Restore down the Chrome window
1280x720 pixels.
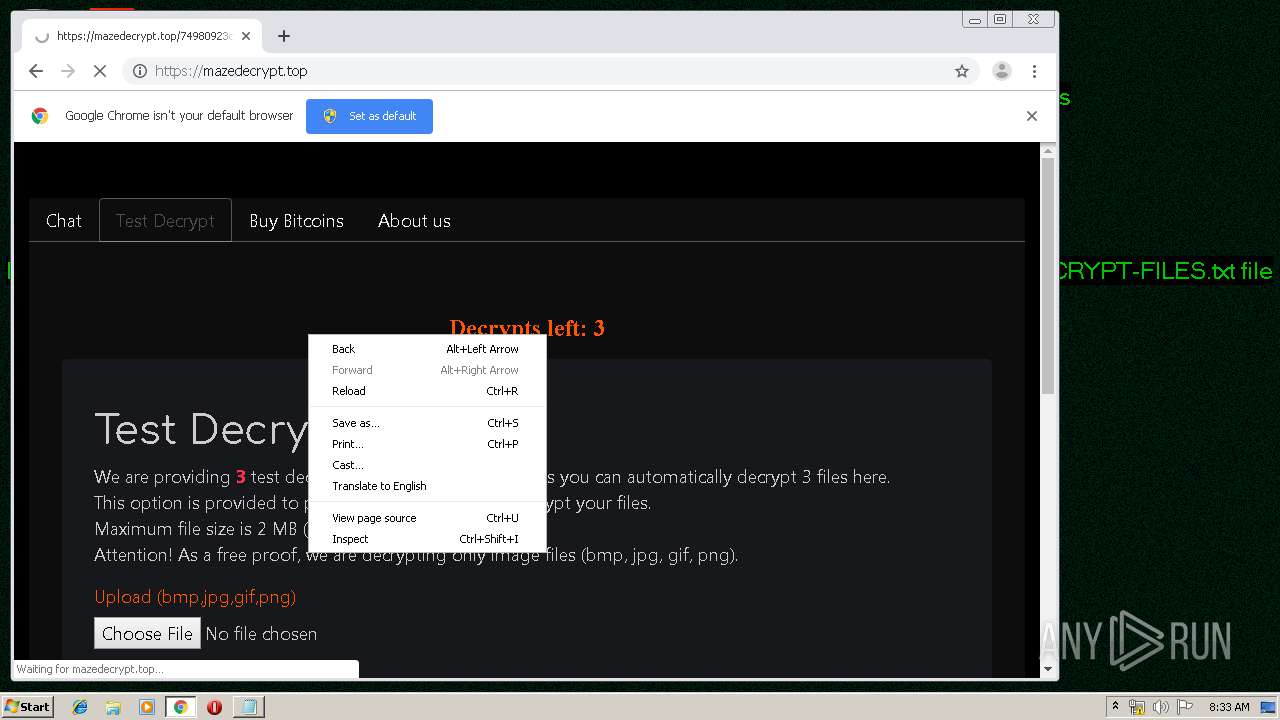point(1000,19)
